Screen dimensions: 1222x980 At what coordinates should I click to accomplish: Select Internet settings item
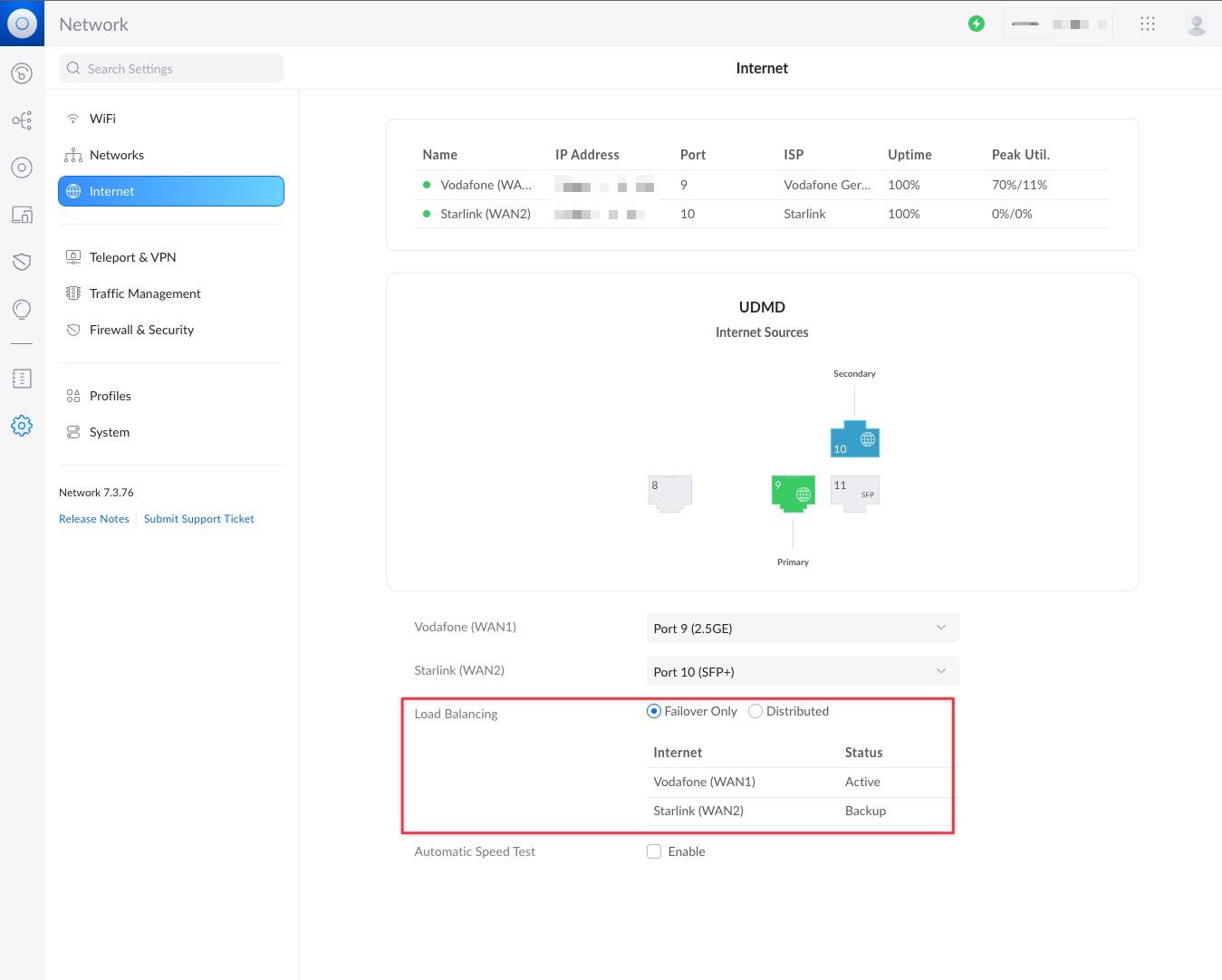click(171, 191)
